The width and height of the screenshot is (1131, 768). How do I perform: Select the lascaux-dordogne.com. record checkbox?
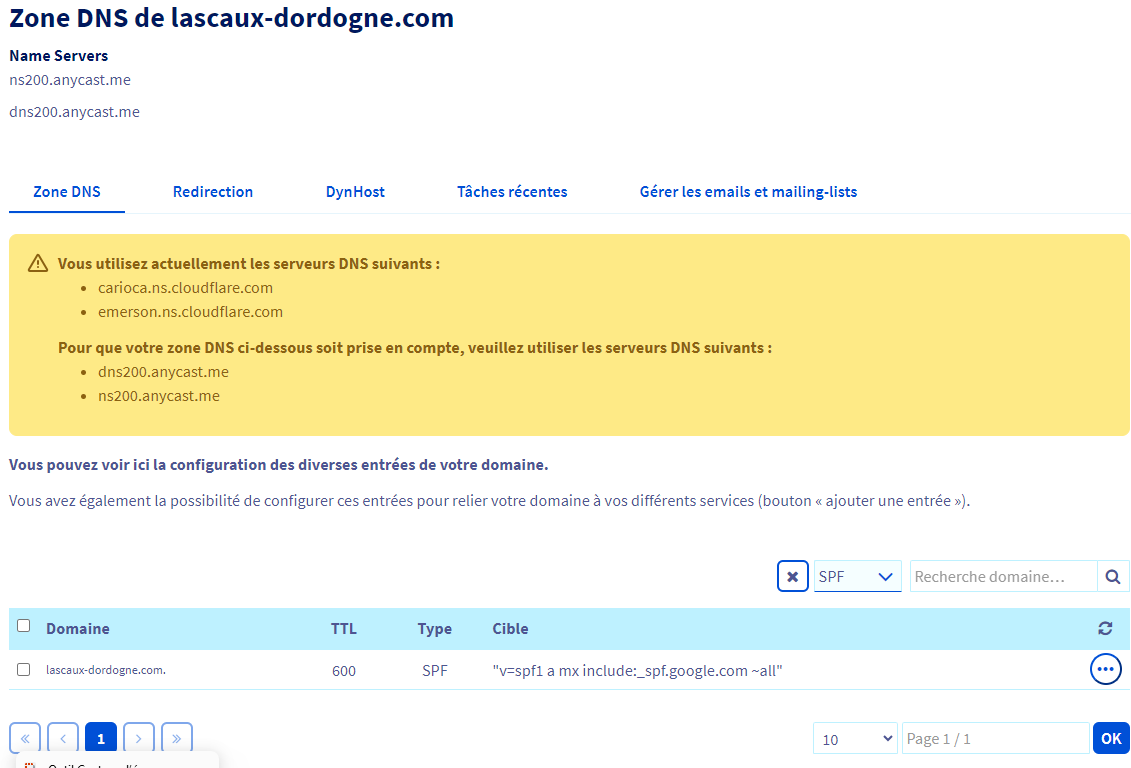[24, 669]
